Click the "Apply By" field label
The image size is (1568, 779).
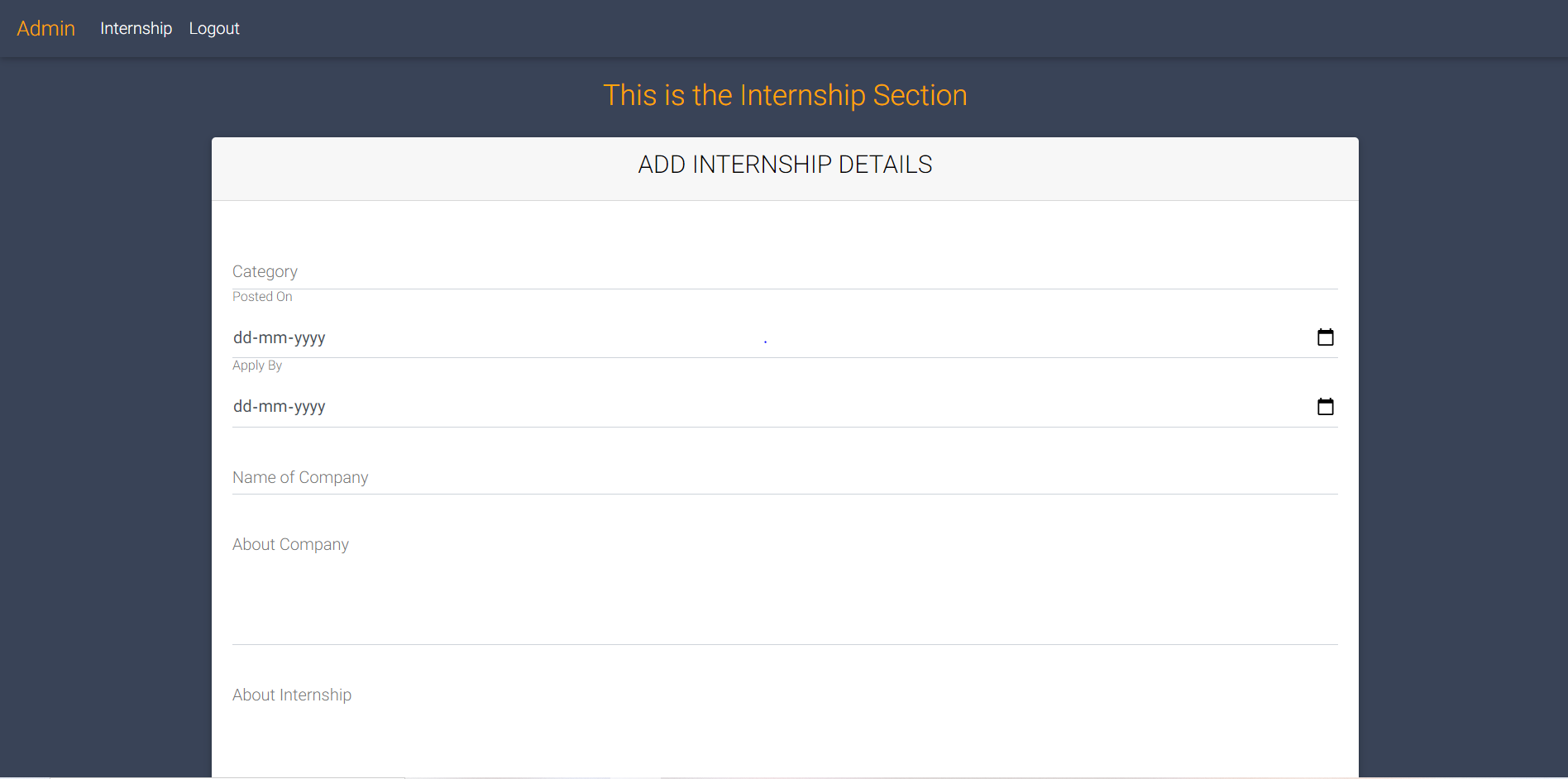(257, 366)
